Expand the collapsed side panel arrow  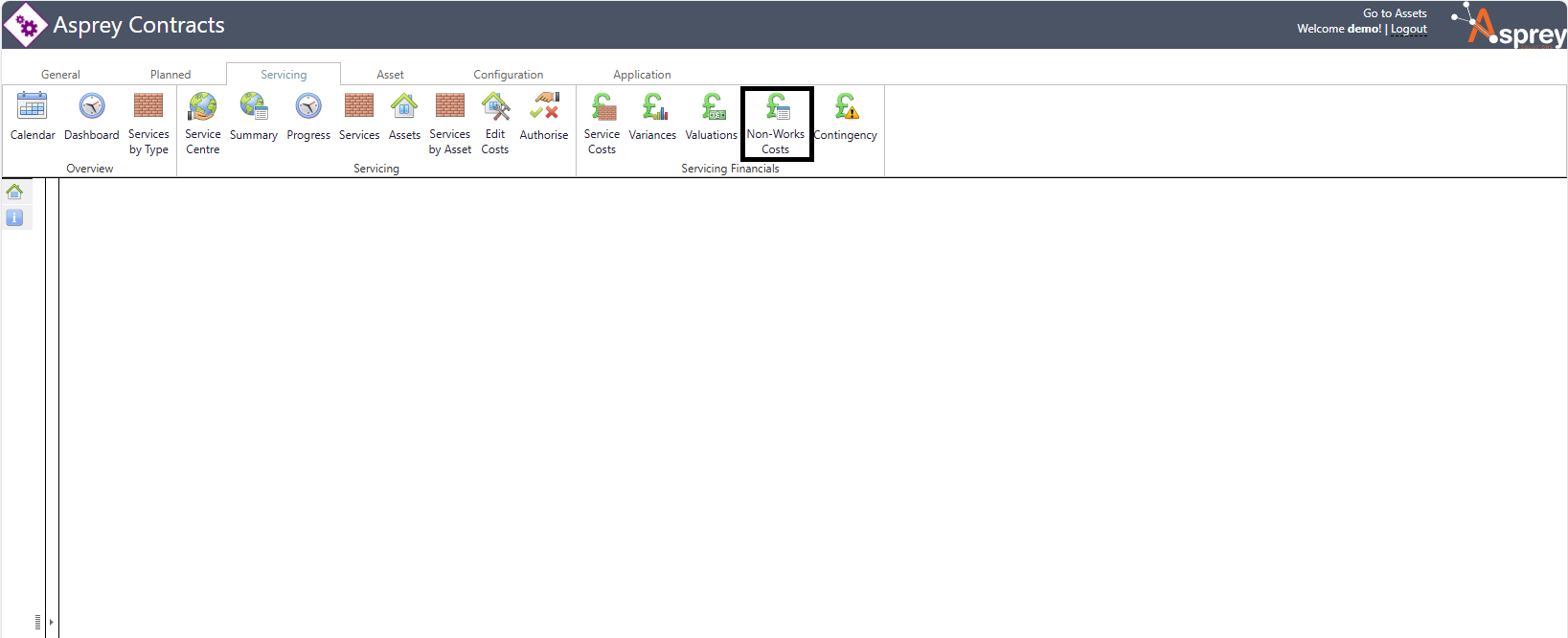(51, 622)
